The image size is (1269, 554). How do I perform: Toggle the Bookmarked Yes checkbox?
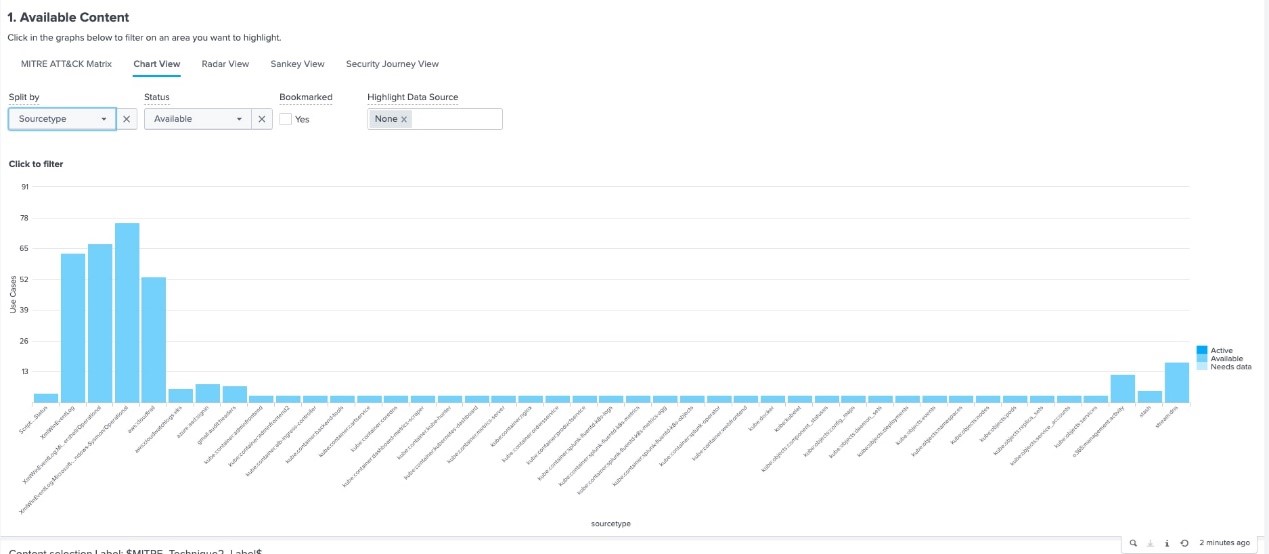point(286,119)
